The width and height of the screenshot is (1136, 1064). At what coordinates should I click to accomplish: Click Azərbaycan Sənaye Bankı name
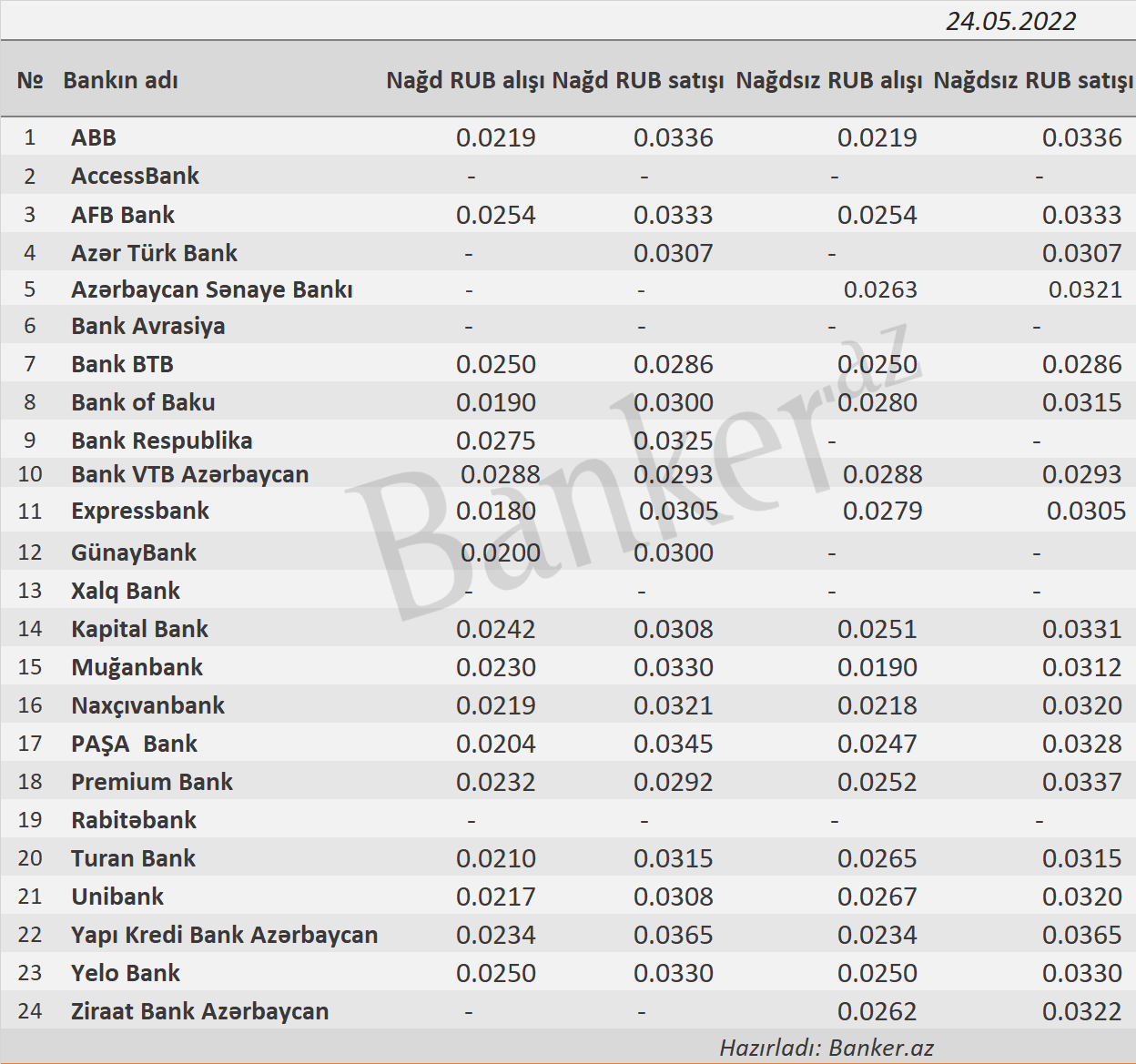point(212,289)
